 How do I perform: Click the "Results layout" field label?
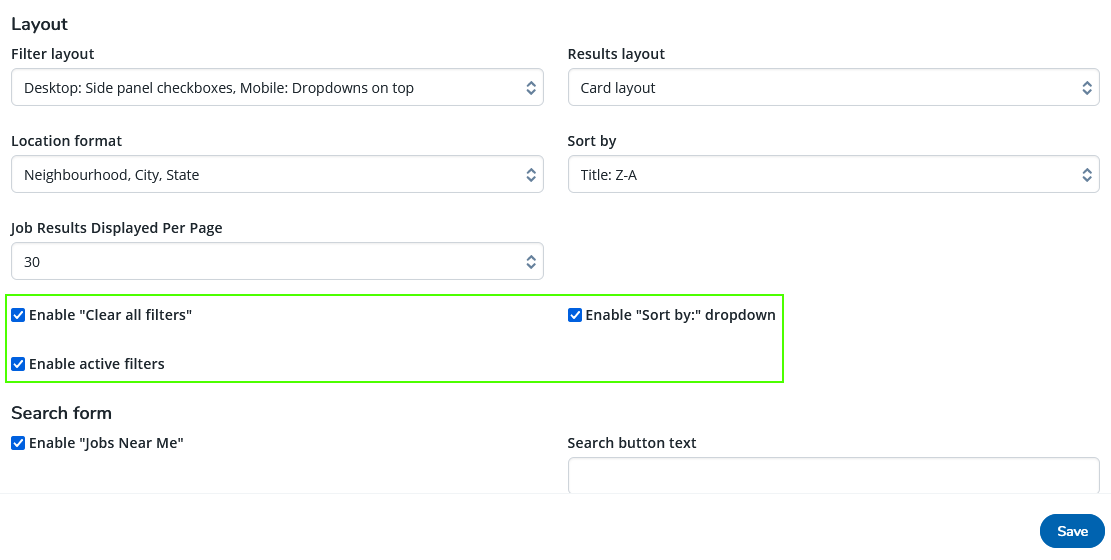pos(616,54)
